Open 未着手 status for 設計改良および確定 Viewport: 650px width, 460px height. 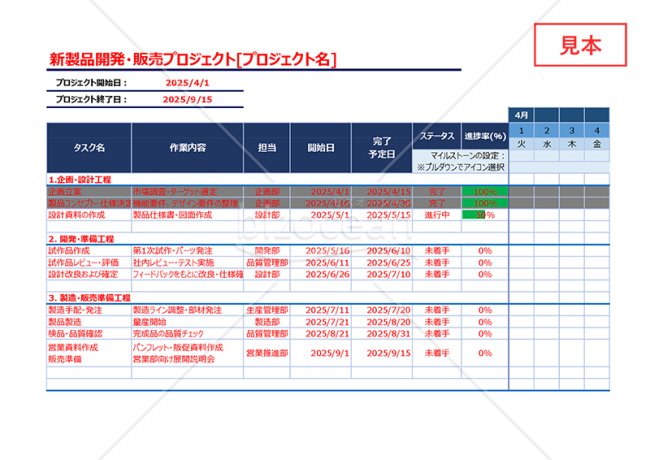(437, 274)
